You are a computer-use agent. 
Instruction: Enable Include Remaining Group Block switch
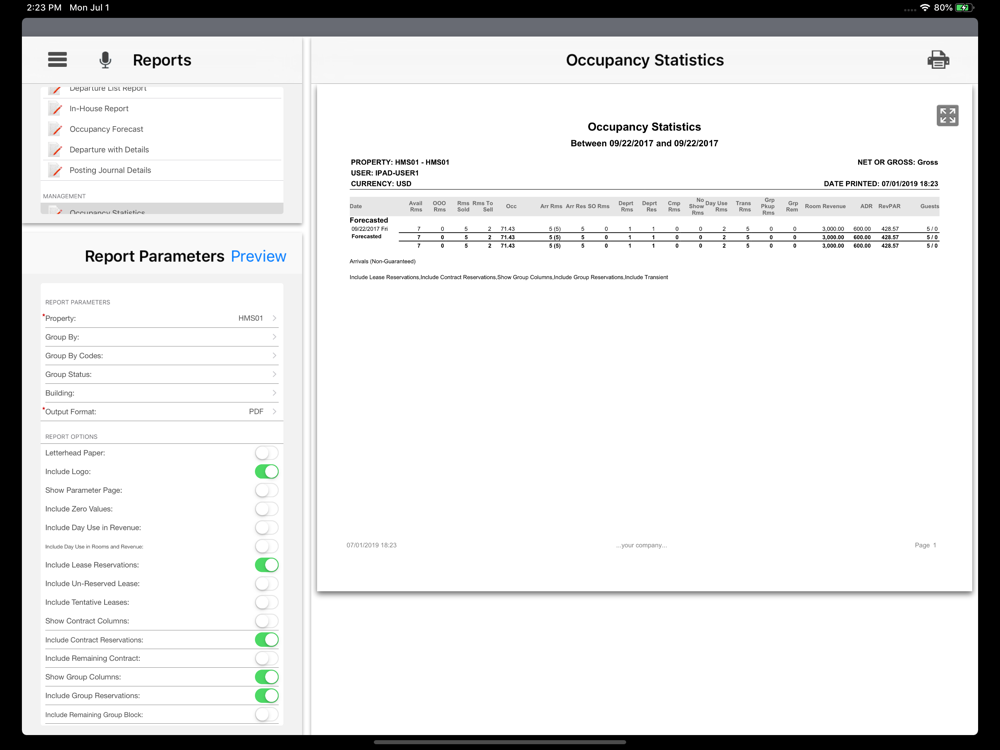click(267, 714)
